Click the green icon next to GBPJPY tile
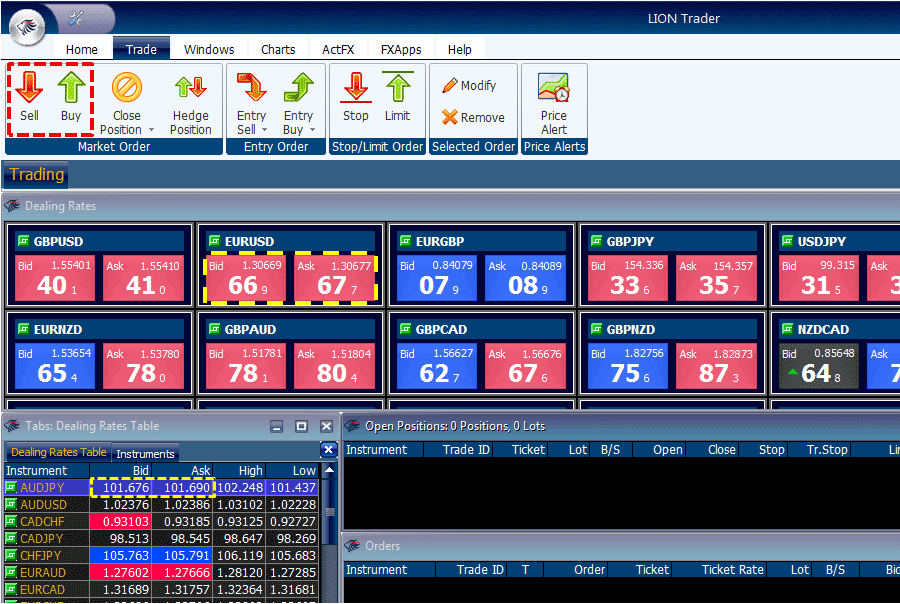Image resolution: width=900 pixels, height=604 pixels. [597, 241]
